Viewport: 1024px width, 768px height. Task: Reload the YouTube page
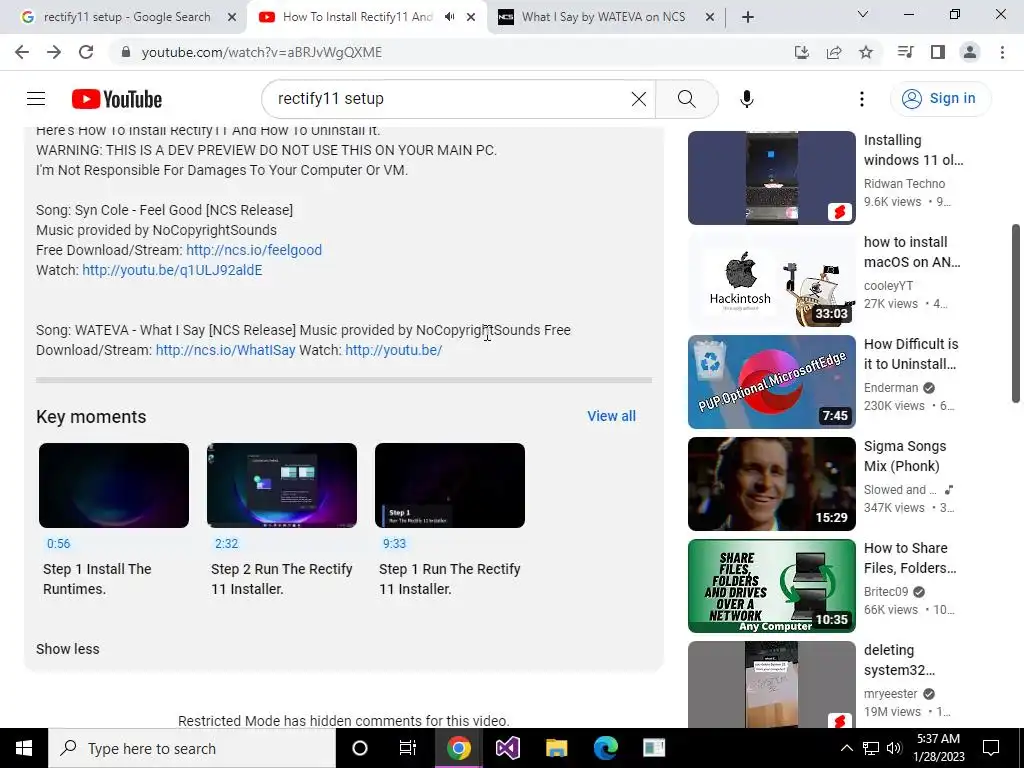86,52
